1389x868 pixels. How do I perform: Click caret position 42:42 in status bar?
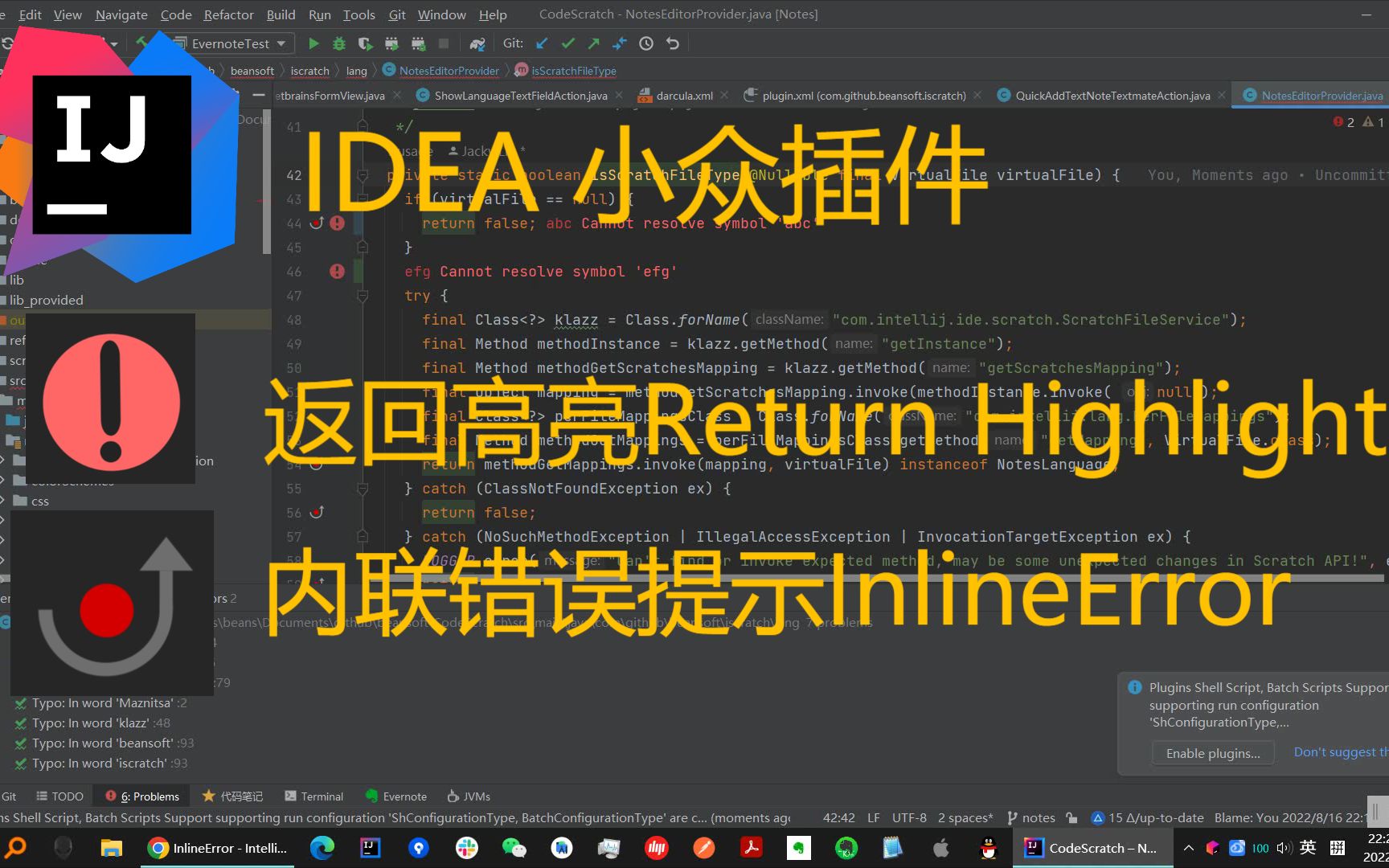click(838, 817)
